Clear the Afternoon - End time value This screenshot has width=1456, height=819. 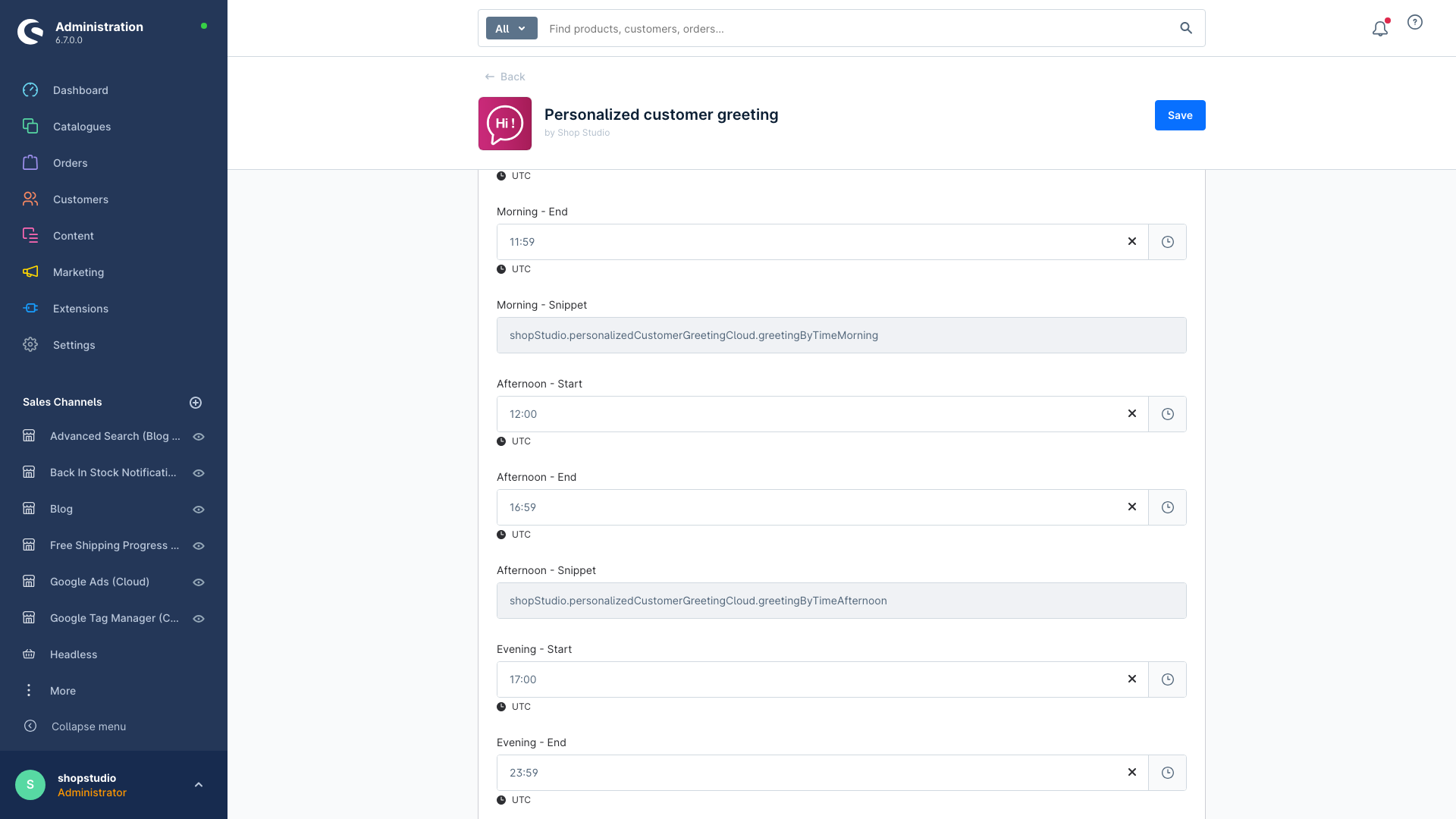(1132, 507)
